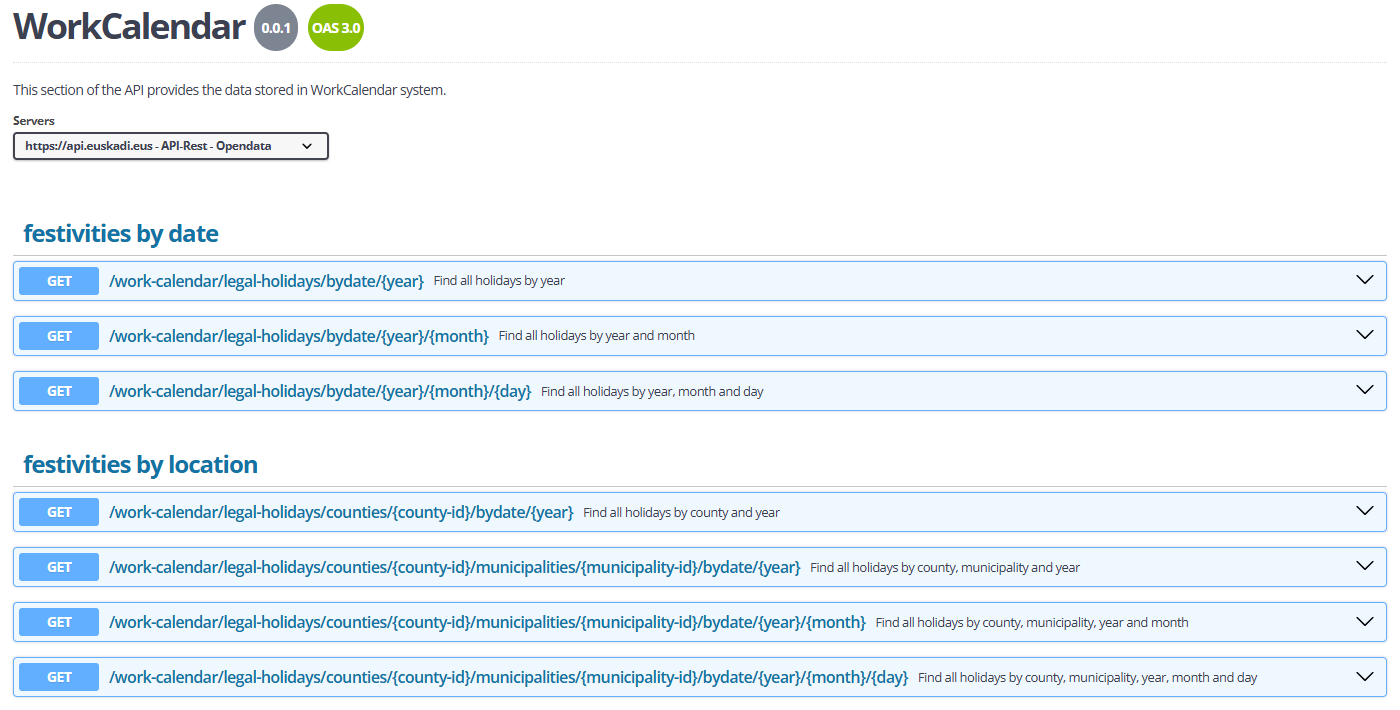Click GET badge for holidays by year
1400x710 pixels.
tap(59, 281)
